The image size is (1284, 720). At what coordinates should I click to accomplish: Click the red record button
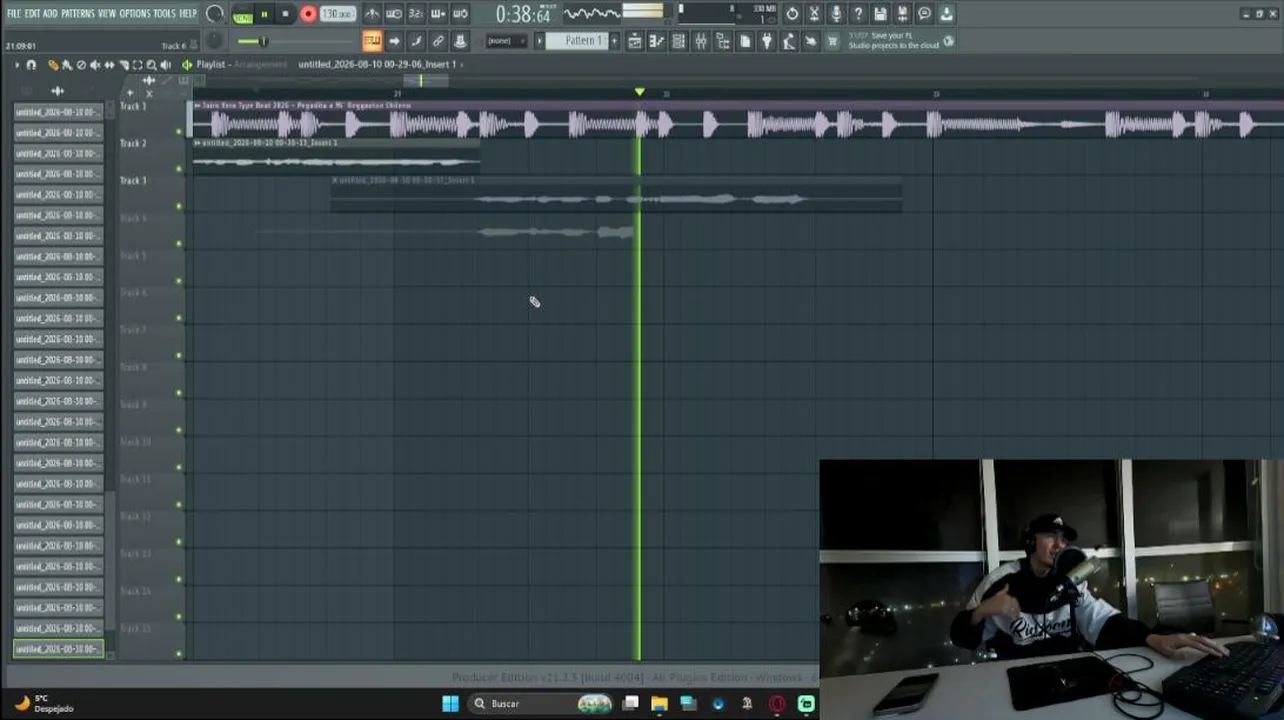(308, 14)
